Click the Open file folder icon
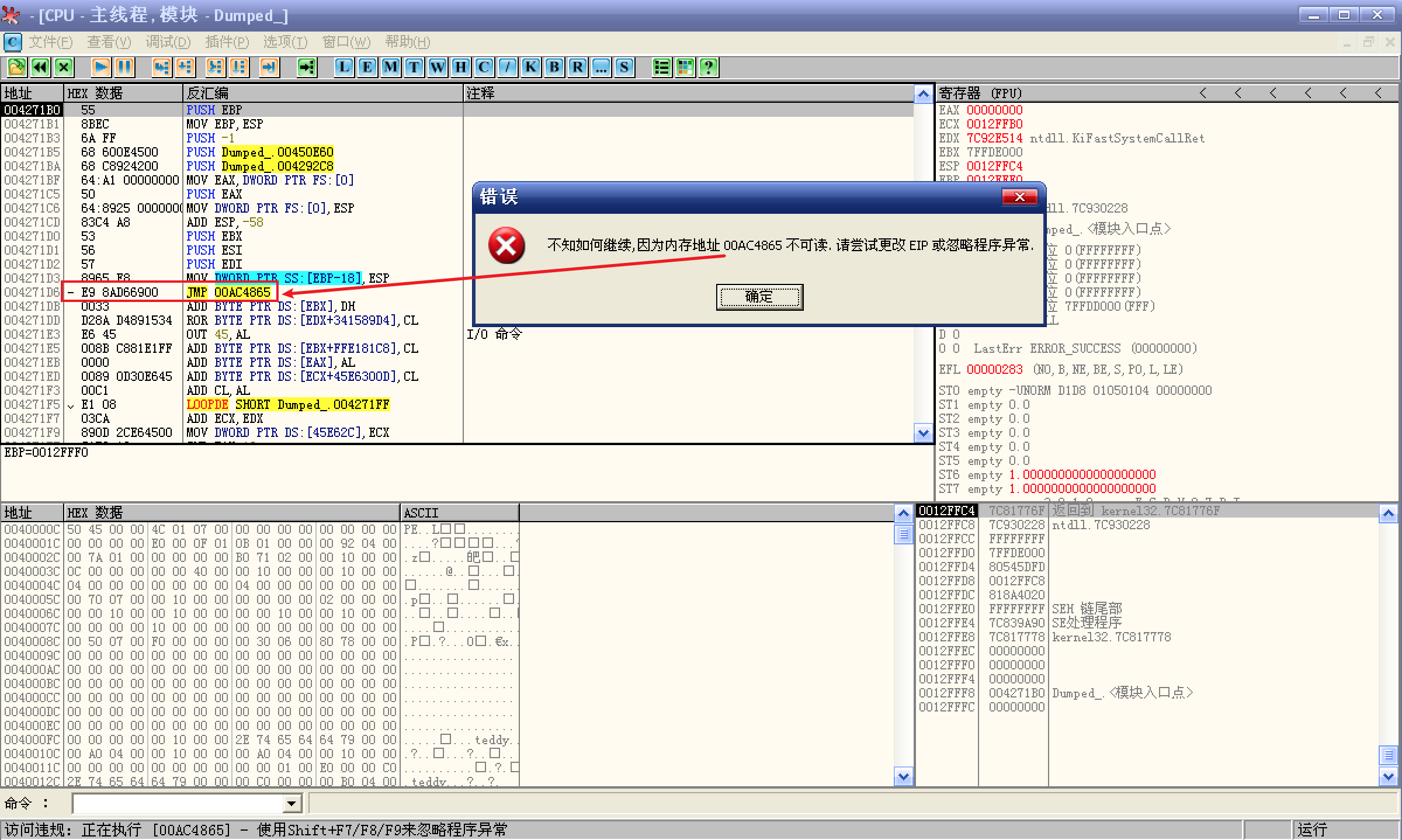This screenshot has width=1402, height=840. 17,67
